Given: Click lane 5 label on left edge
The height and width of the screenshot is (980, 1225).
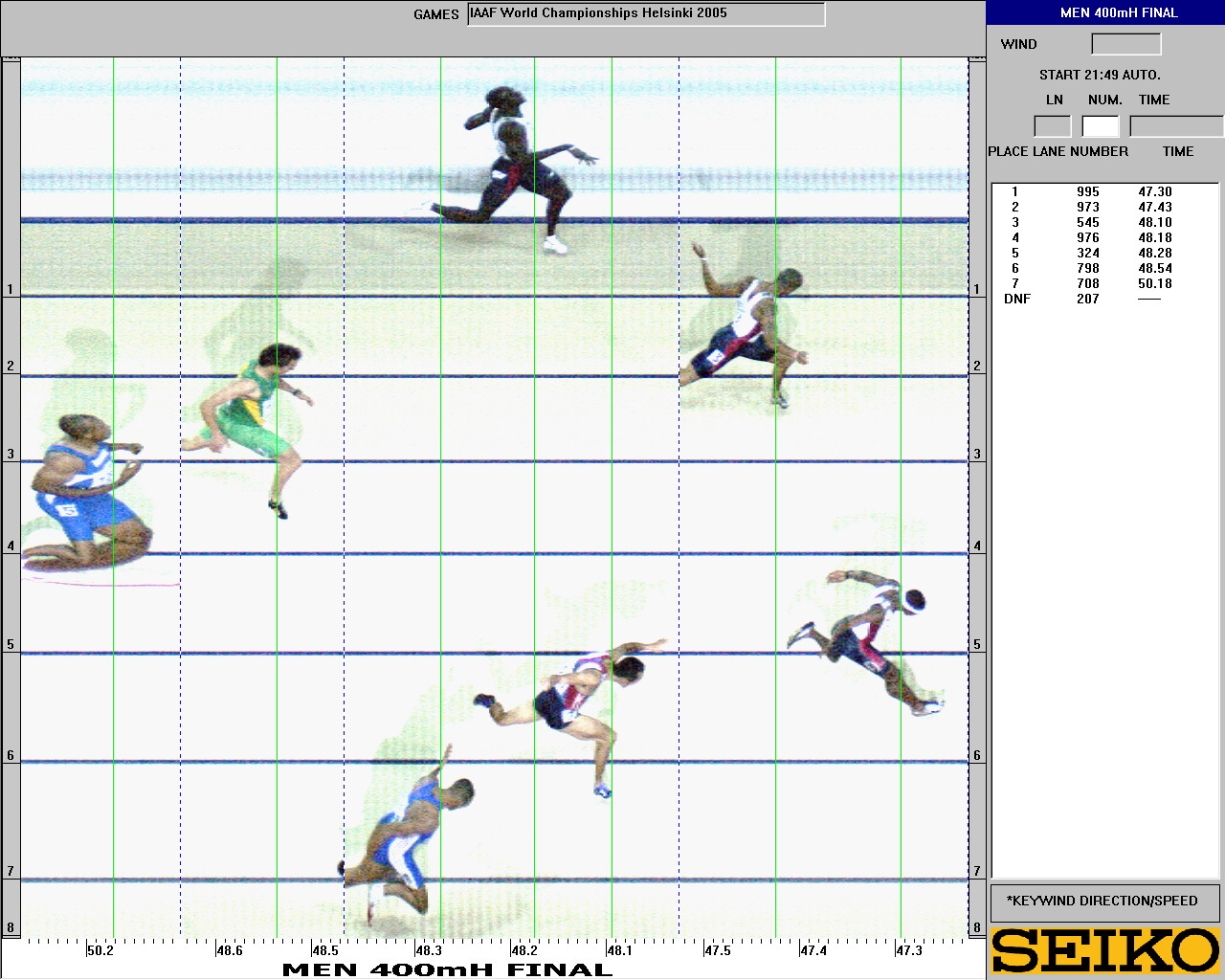Looking at the screenshot, I should [x=11, y=644].
